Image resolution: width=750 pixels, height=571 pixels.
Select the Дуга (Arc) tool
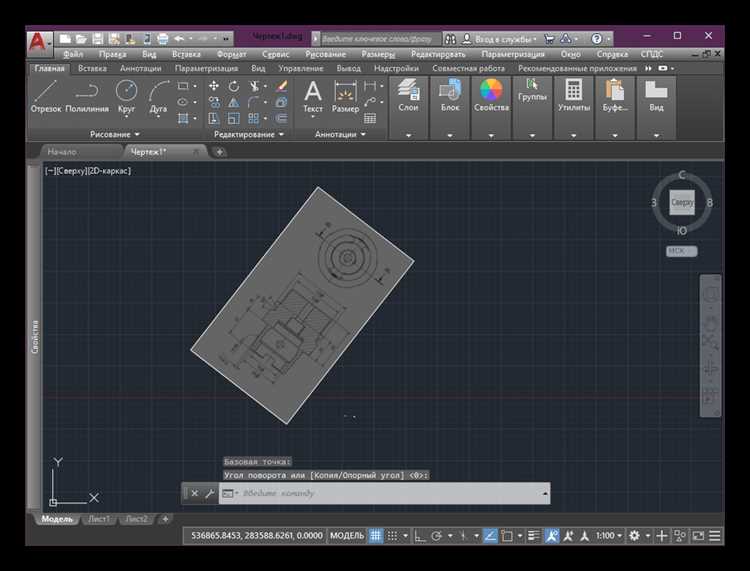158,97
